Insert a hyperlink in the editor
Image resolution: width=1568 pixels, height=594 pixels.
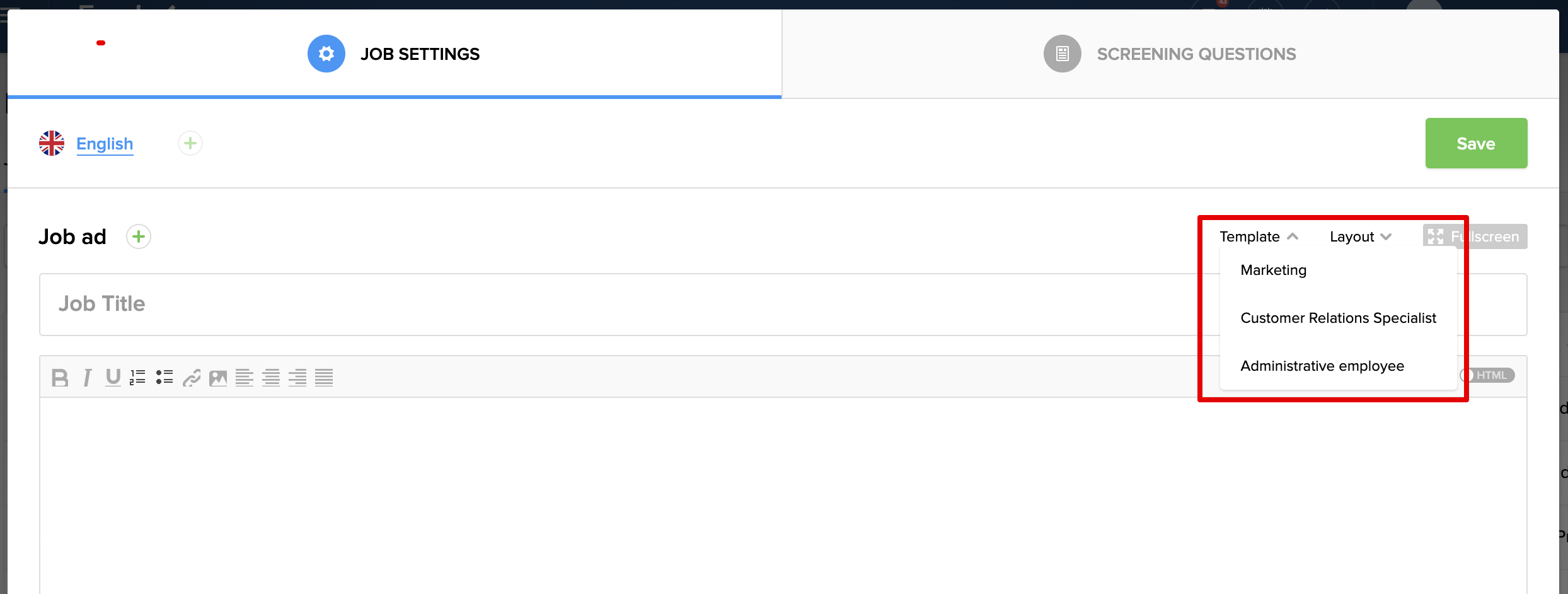(x=192, y=378)
